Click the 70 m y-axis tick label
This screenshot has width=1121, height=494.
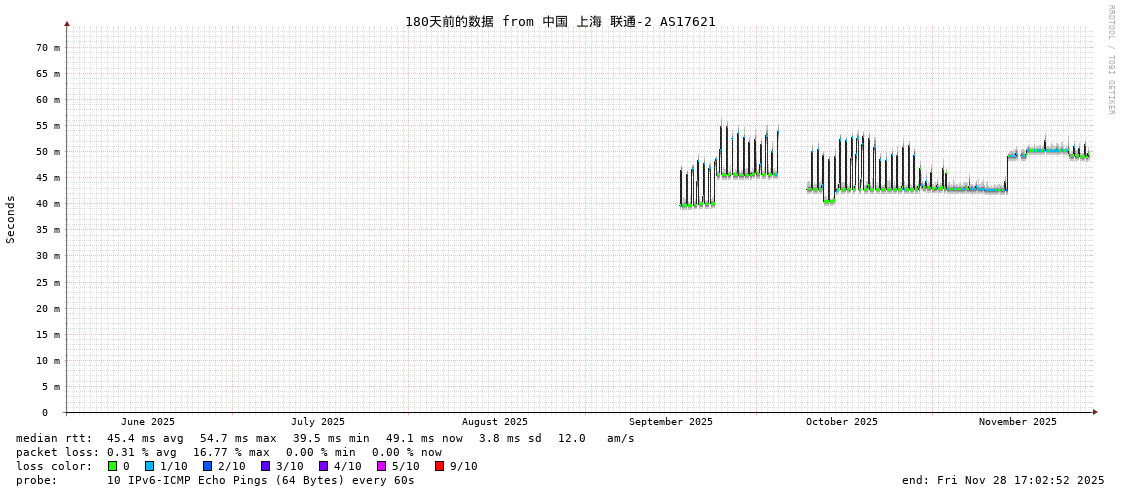point(48,48)
